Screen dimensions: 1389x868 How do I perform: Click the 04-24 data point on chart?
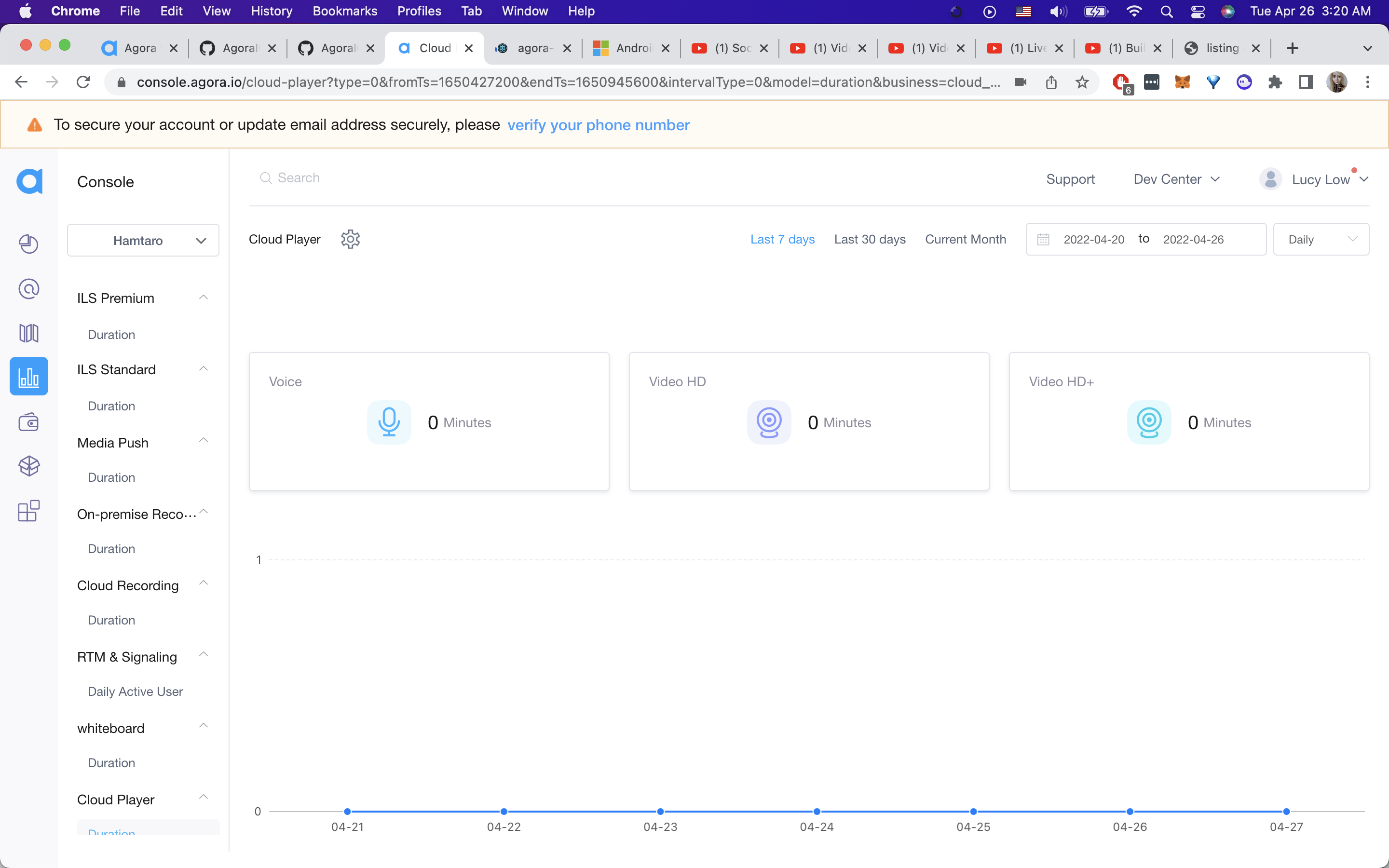click(817, 811)
